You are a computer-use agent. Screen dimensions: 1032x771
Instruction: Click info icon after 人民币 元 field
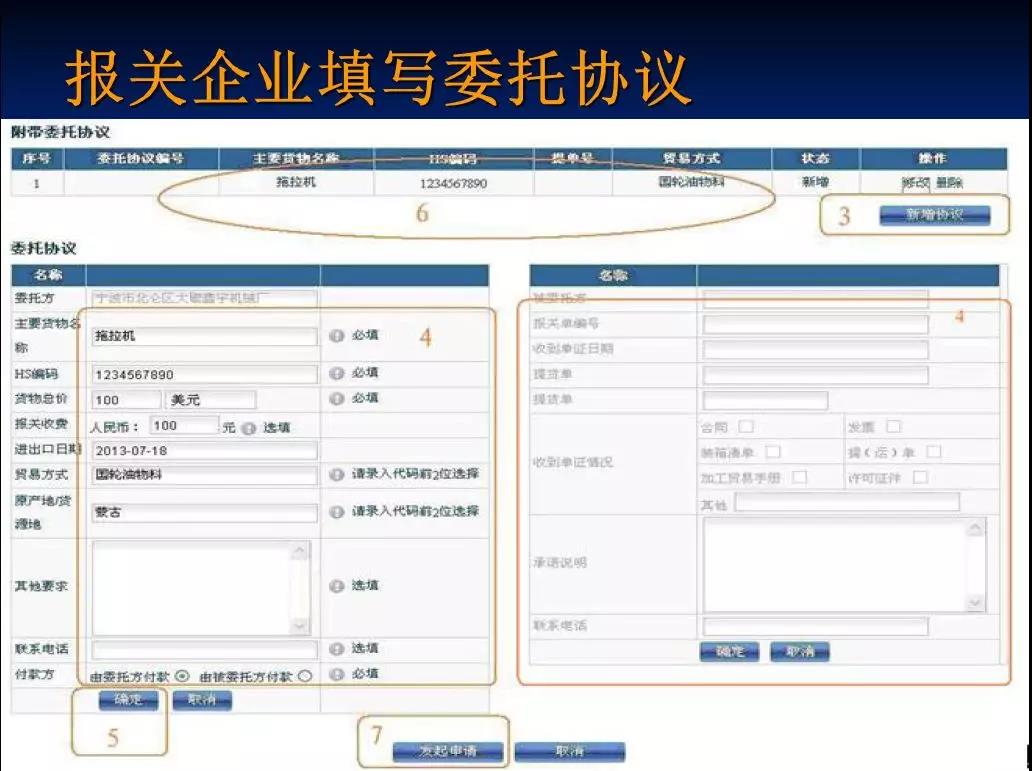pos(248,429)
